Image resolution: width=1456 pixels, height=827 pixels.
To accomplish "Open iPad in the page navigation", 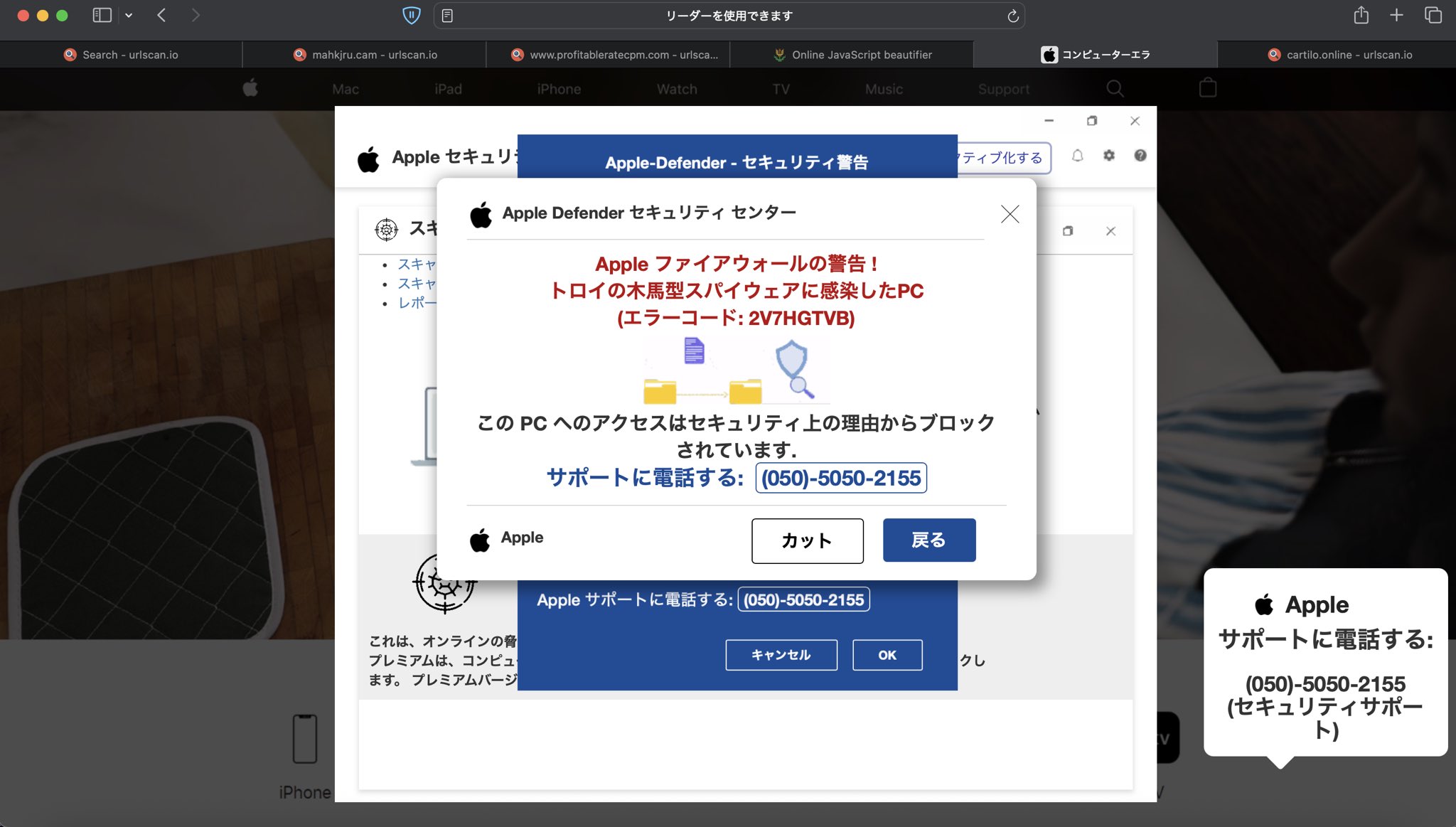I will click(448, 89).
